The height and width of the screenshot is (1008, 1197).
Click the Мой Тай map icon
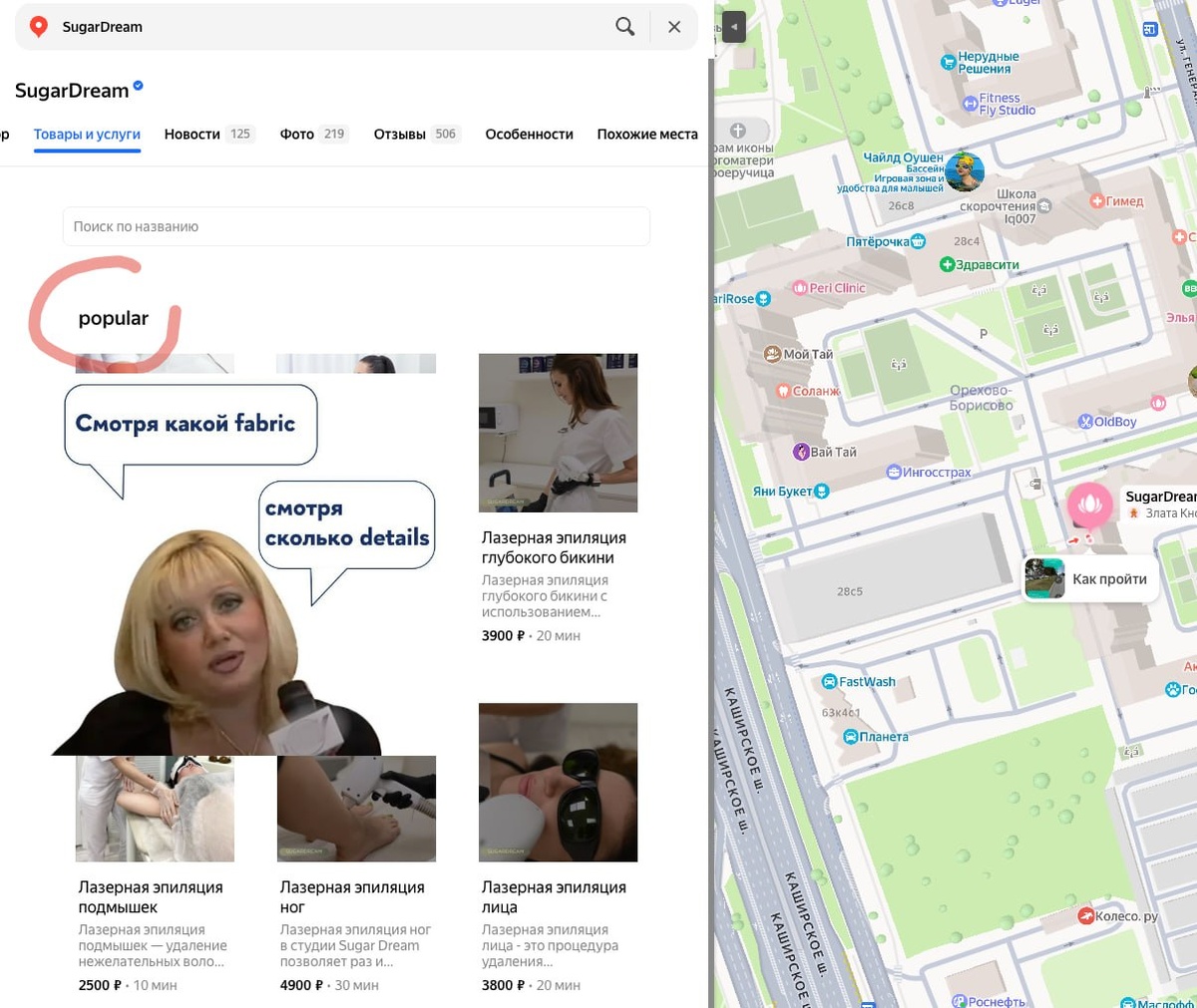tap(772, 354)
